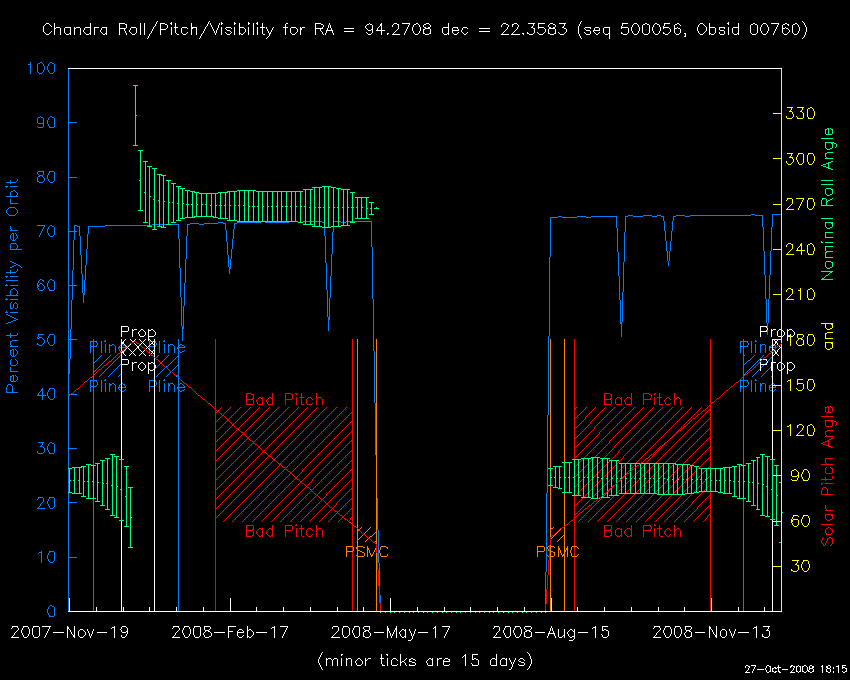Click upper Bad Pitch label in left hatched region
The image size is (850, 680).
point(284,400)
